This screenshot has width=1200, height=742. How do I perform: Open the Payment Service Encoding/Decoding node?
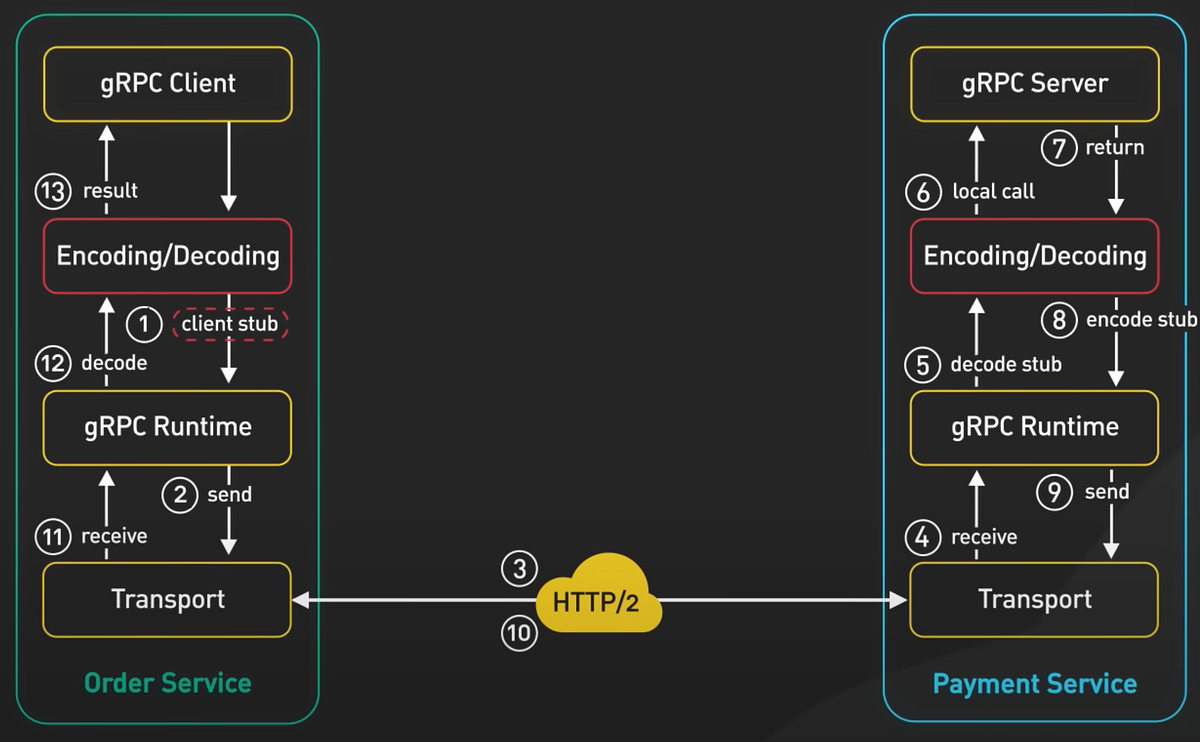tap(1034, 256)
